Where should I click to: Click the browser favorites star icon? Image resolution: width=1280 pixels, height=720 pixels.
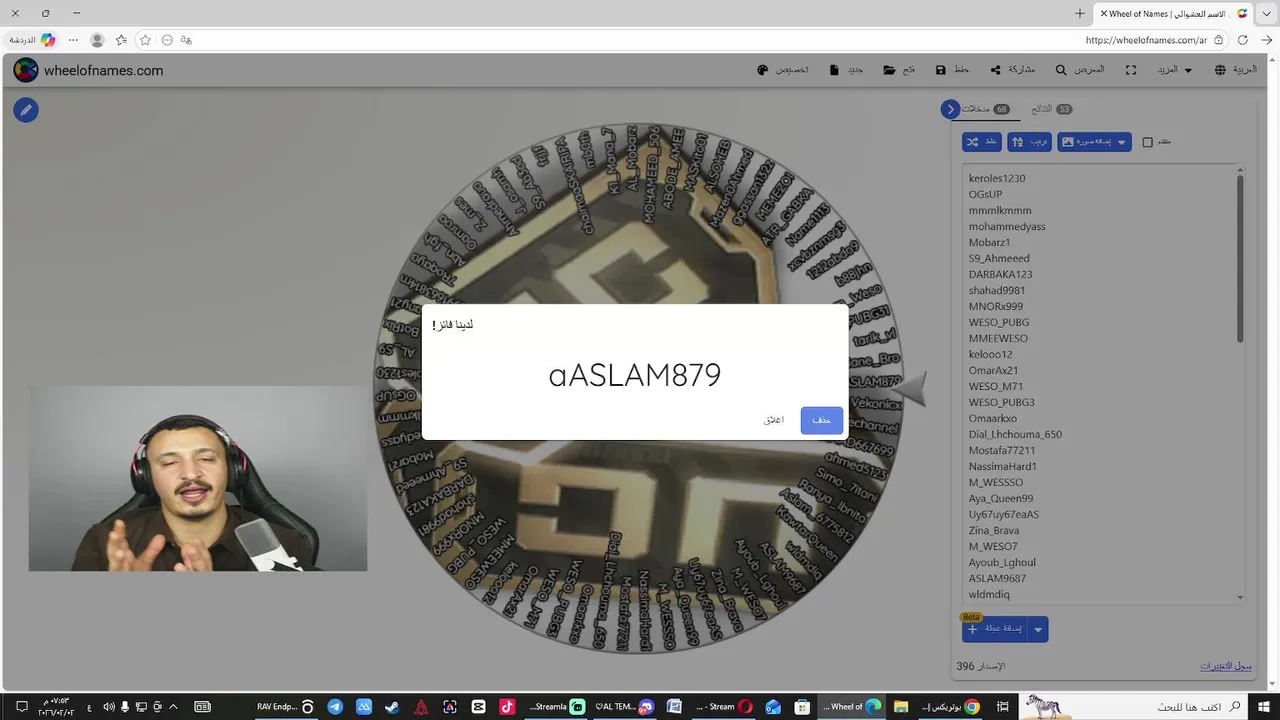145,40
